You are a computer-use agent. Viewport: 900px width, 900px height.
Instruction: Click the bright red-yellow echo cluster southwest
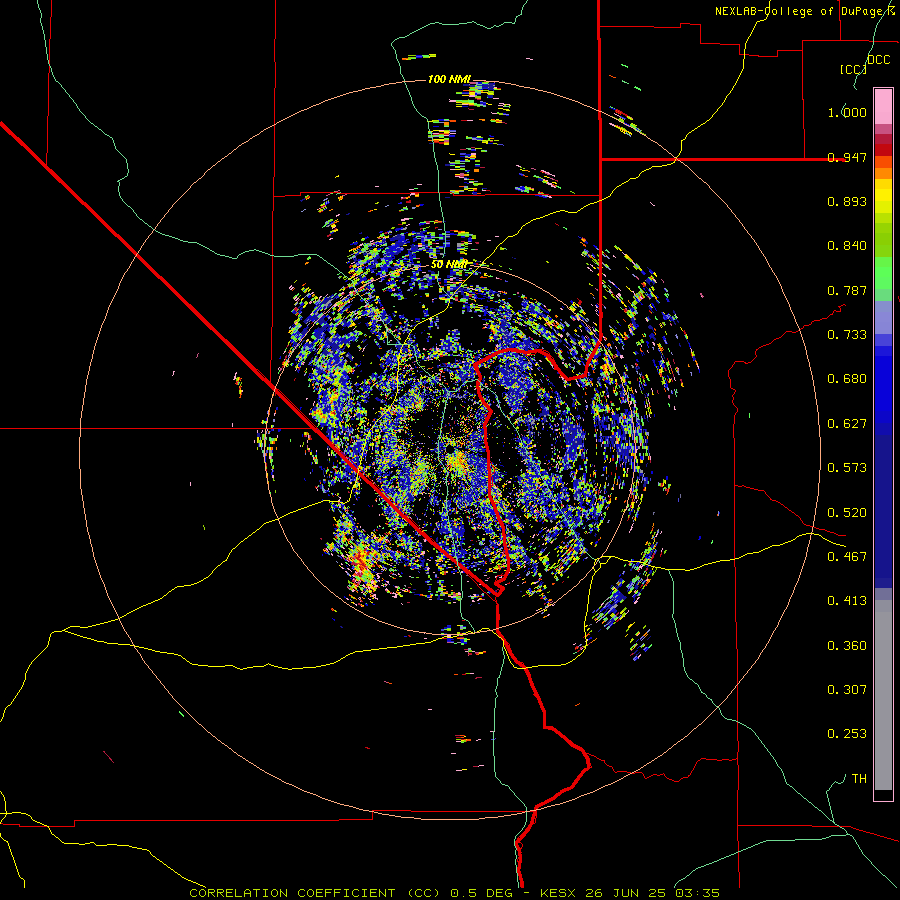click(363, 565)
